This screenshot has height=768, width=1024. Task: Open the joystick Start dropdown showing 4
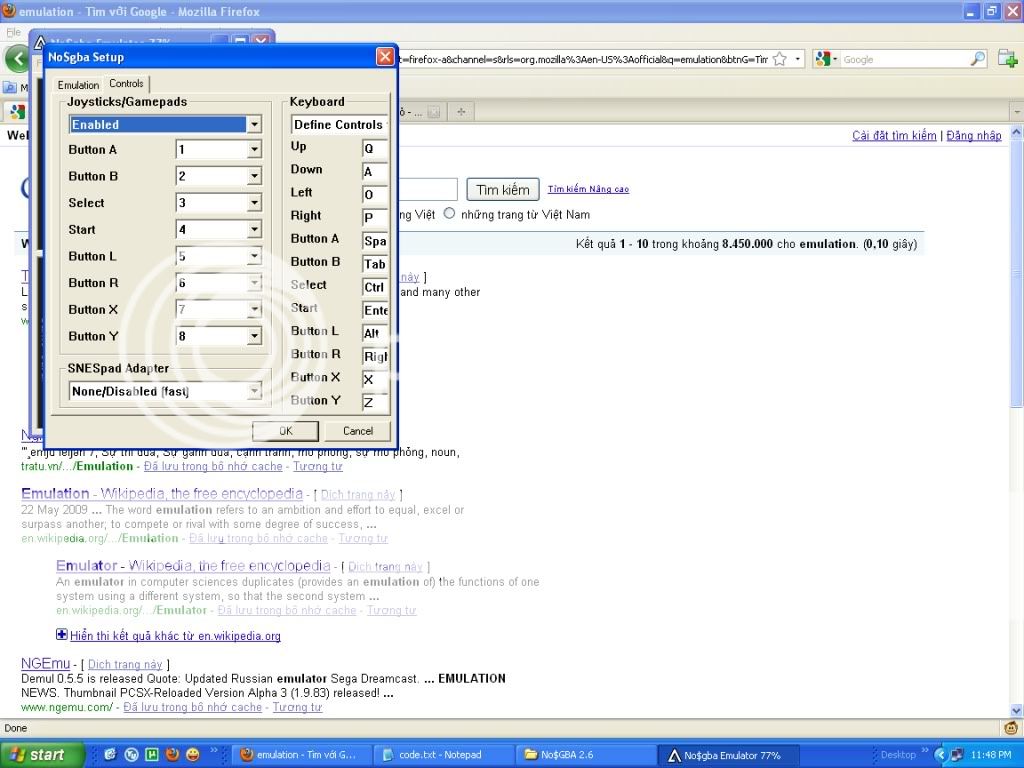(x=219, y=230)
